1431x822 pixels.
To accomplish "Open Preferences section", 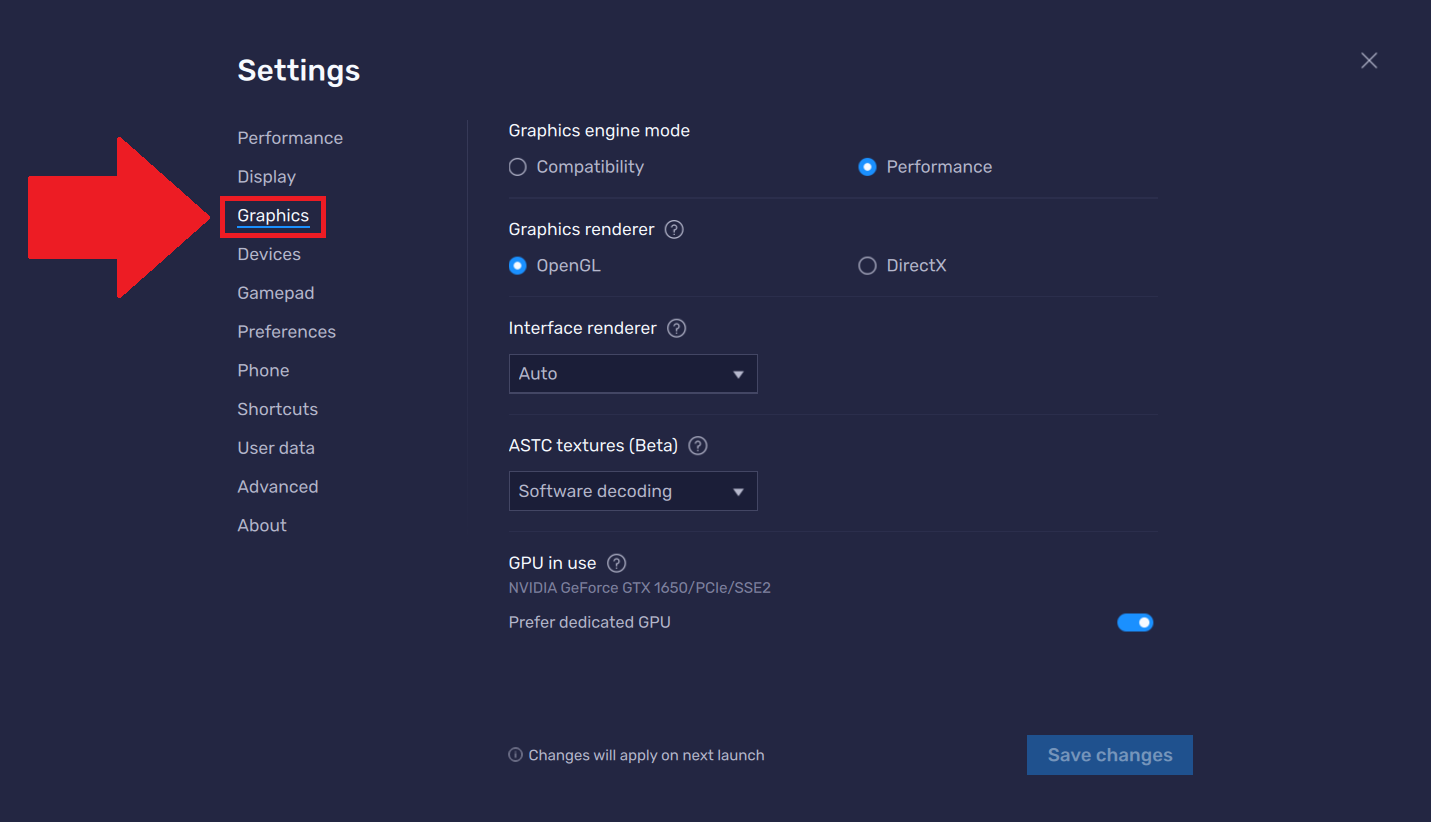I will pos(286,332).
